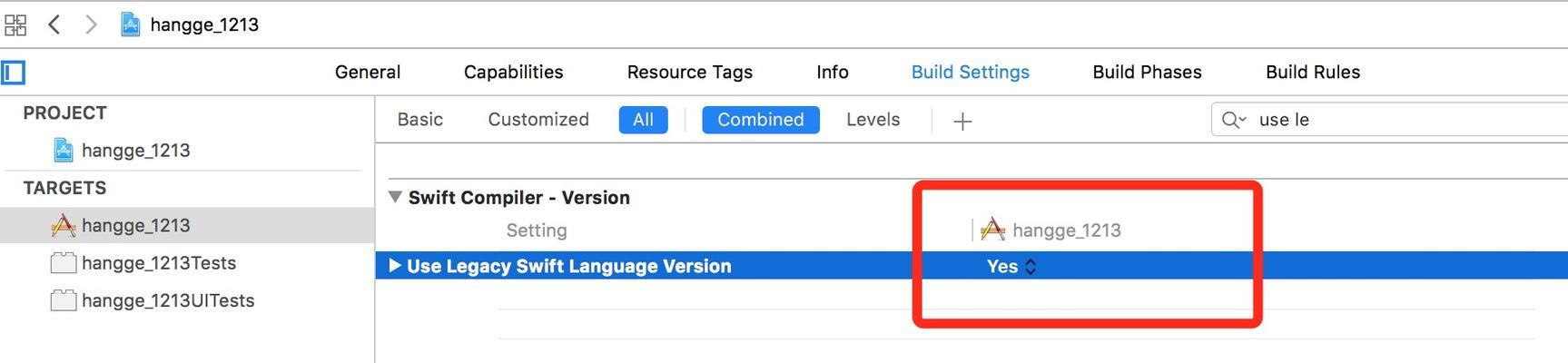Switch to the General tab
This screenshot has width=1568, height=363.
(368, 72)
